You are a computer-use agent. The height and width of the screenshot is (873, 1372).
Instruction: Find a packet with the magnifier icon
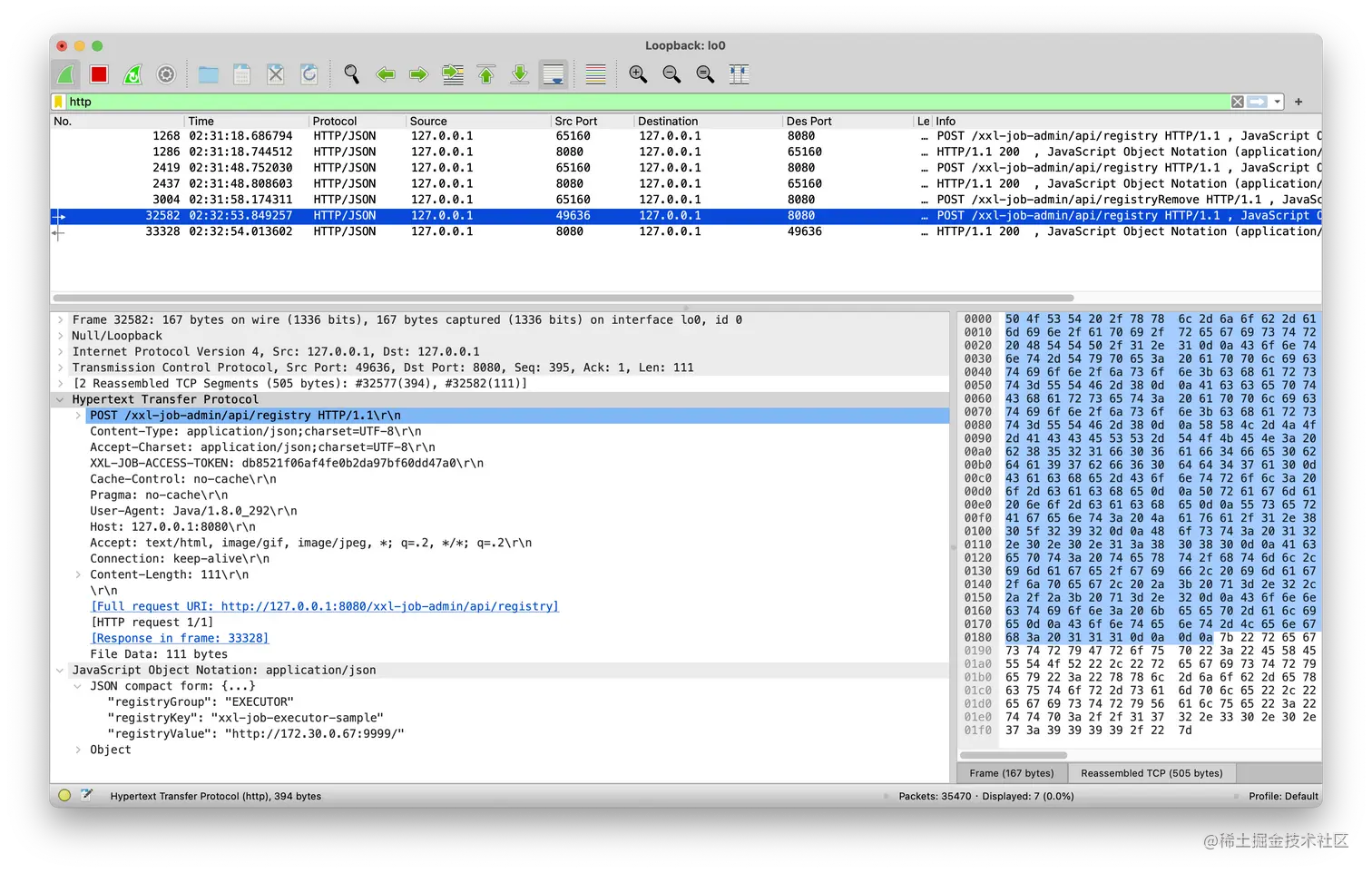click(352, 74)
